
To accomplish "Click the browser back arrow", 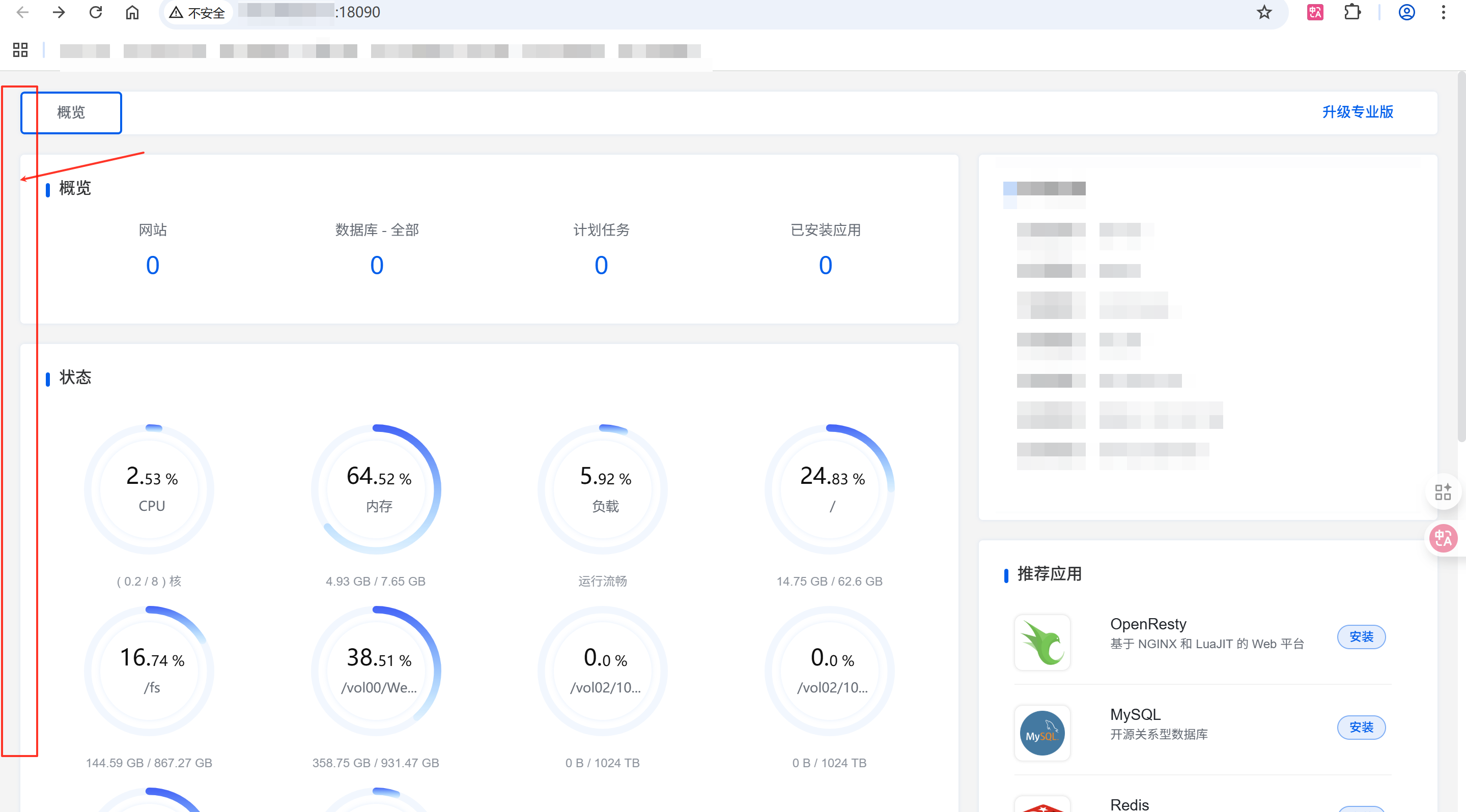I will [22, 12].
